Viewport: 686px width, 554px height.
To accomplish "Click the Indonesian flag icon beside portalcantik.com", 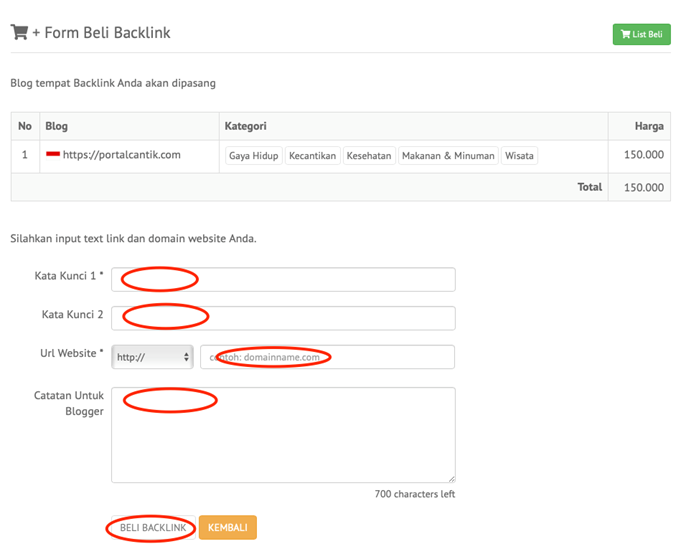I will point(53,155).
